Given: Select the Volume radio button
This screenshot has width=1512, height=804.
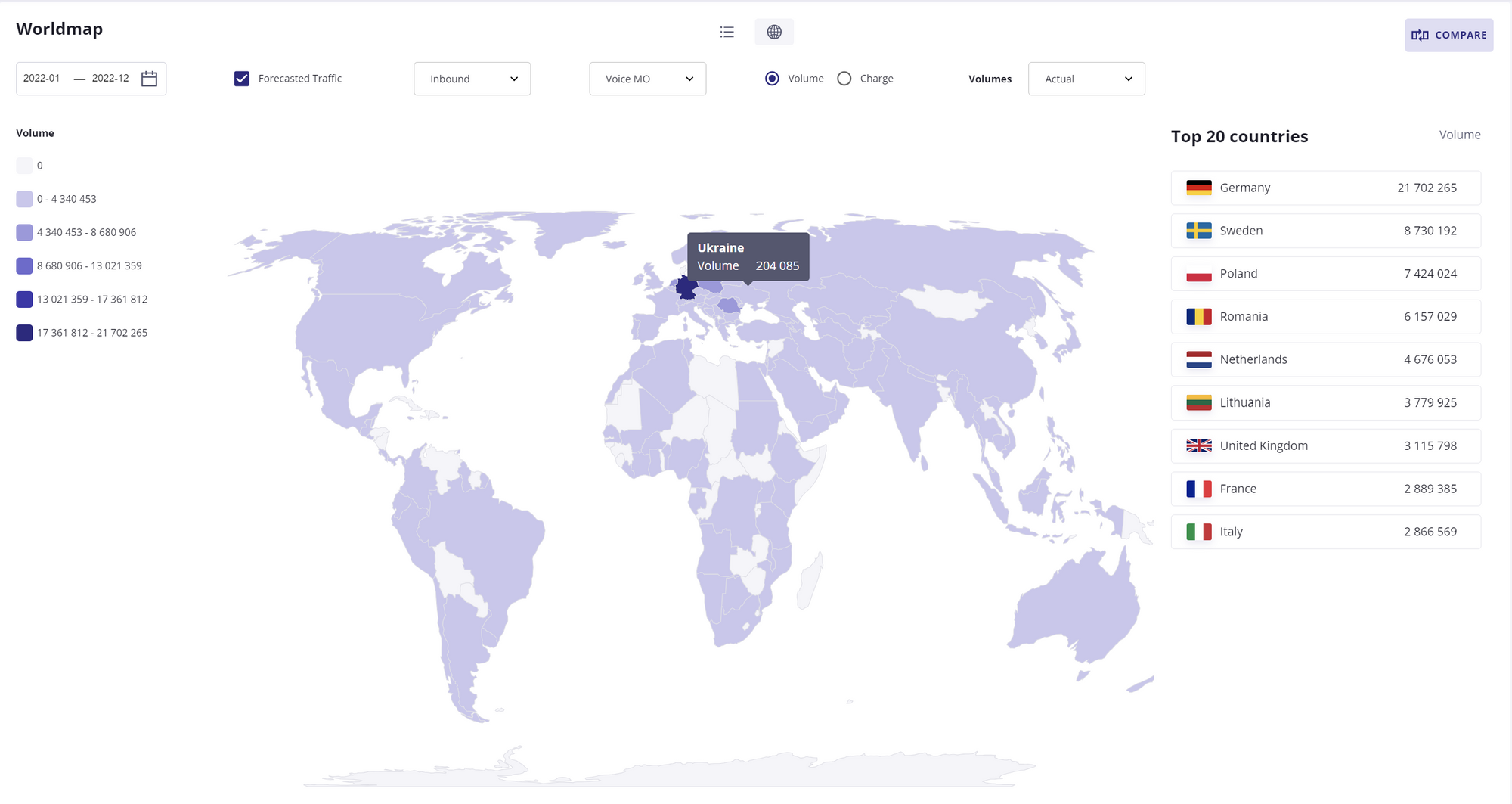Looking at the screenshot, I should point(772,79).
